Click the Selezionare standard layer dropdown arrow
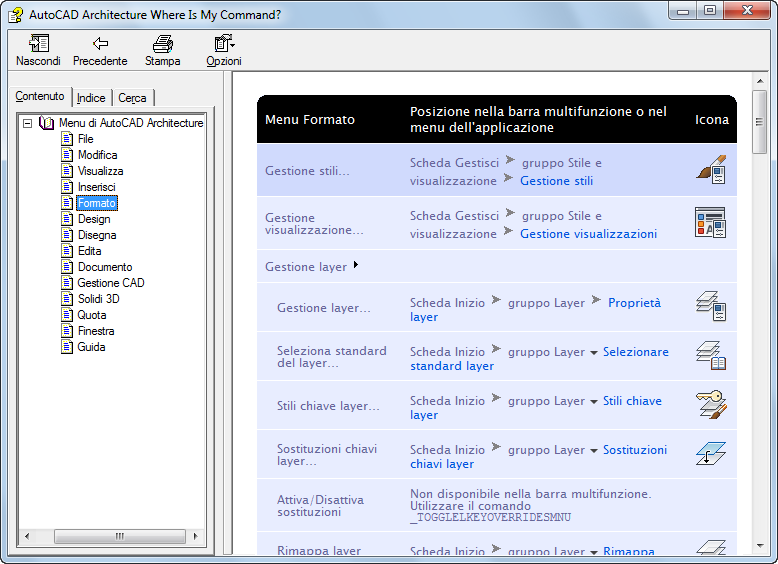Screen dimensions: 778x564 pos(593,353)
